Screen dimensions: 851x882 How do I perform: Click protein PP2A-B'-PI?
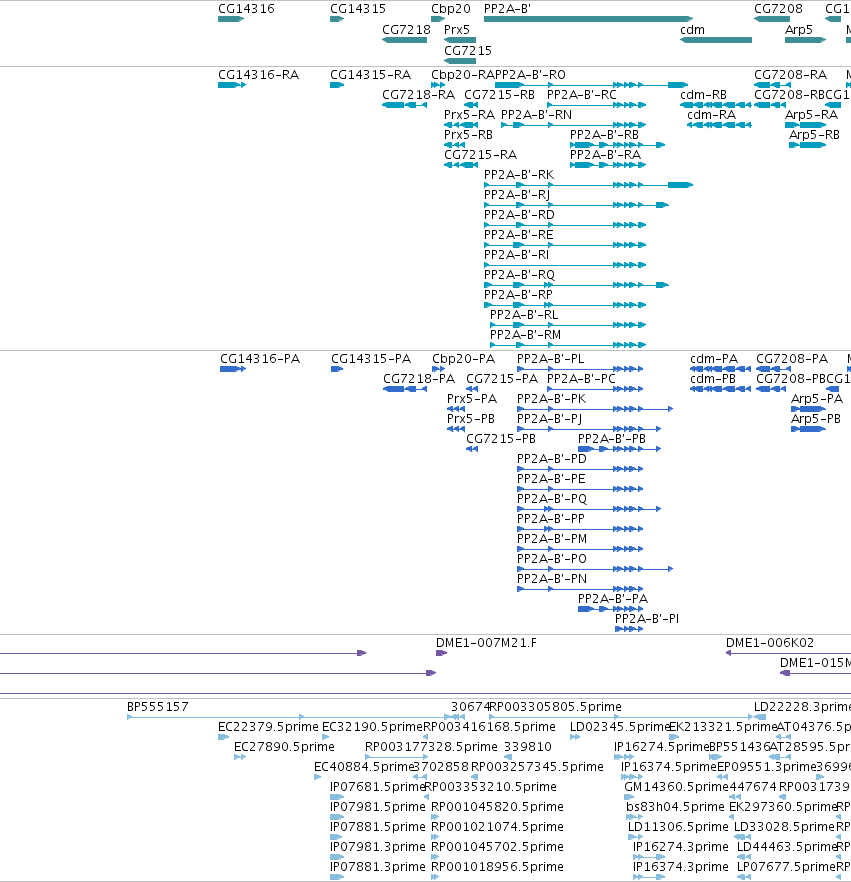[x=647, y=619]
